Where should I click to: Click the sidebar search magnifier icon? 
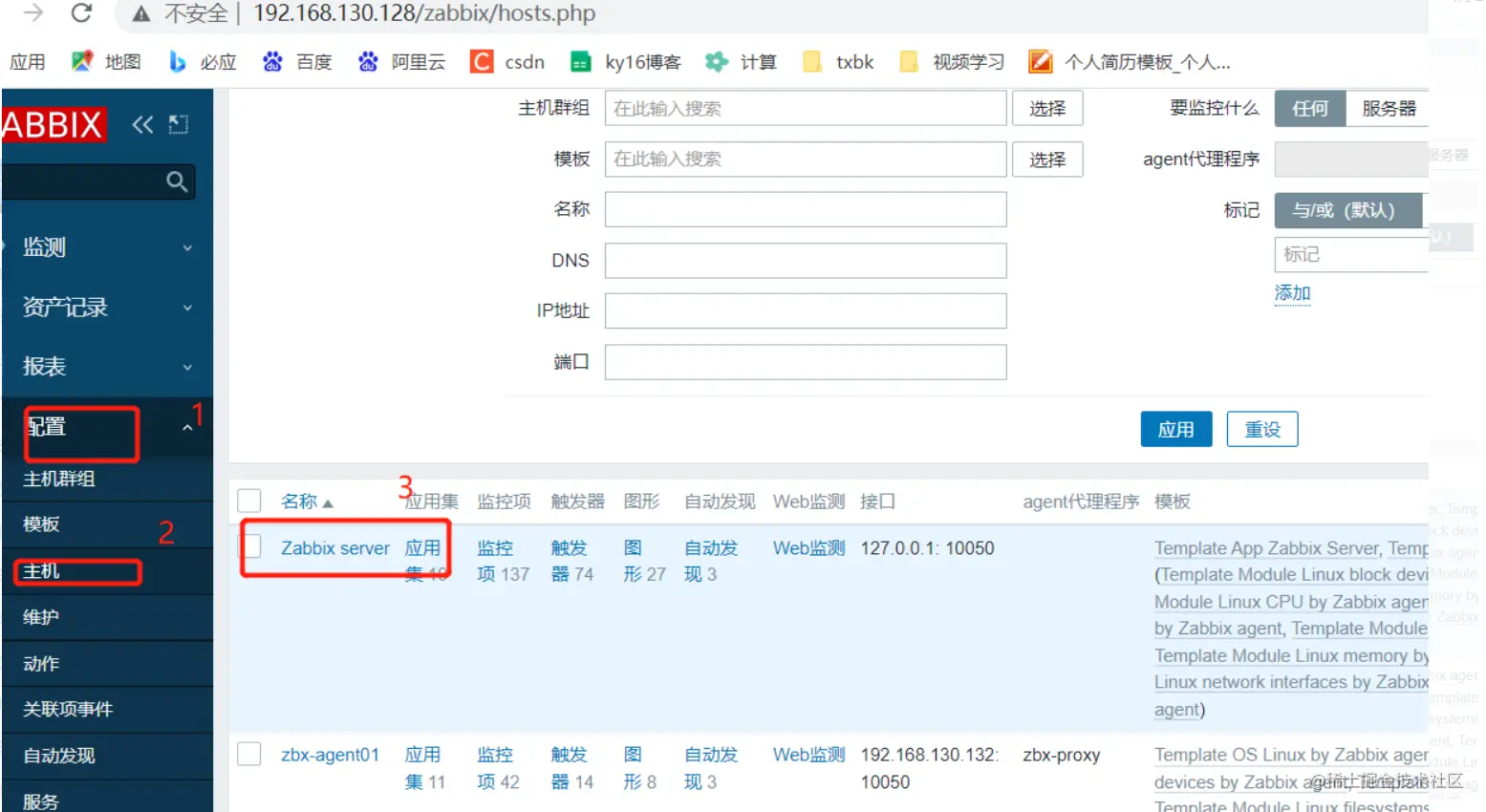[x=176, y=182]
